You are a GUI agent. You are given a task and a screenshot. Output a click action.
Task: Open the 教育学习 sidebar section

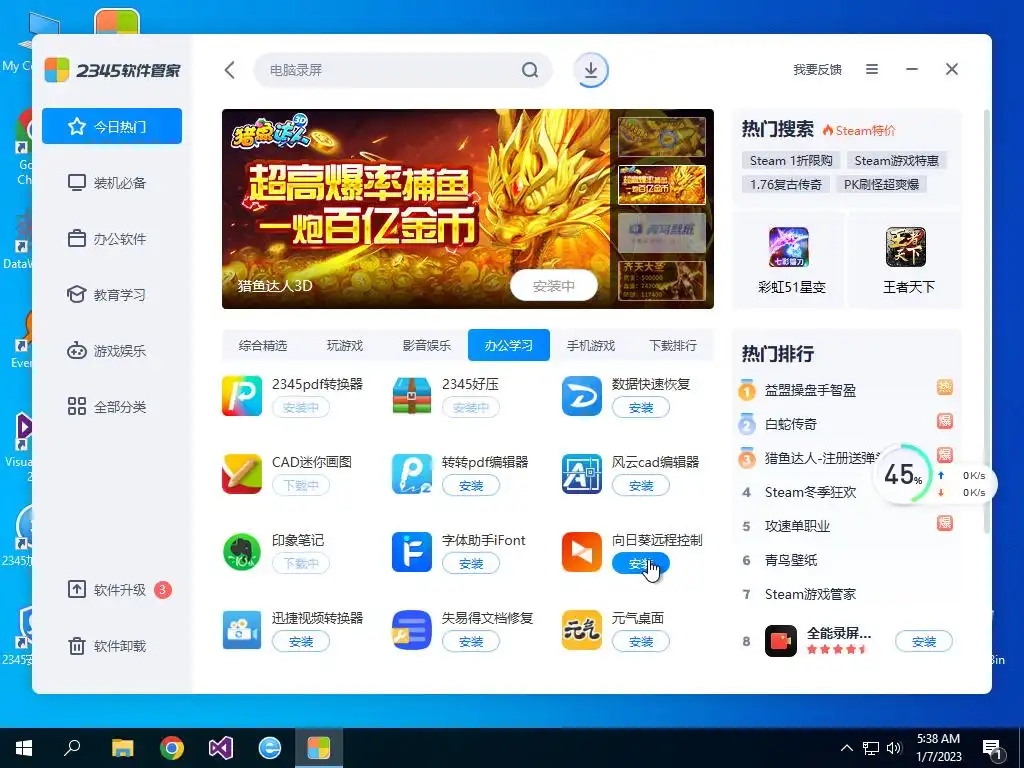tap(112, 295)
